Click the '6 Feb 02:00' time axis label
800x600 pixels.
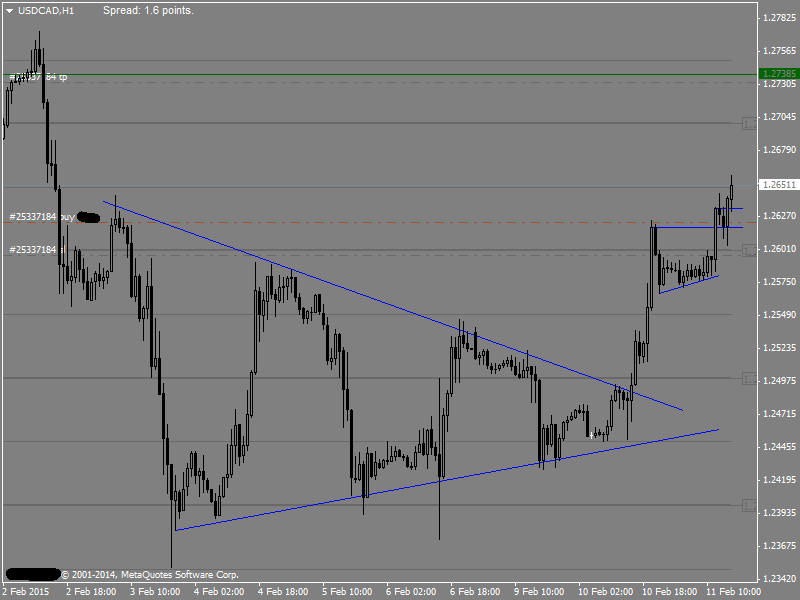pyautogui.click(x=411, y=592)
